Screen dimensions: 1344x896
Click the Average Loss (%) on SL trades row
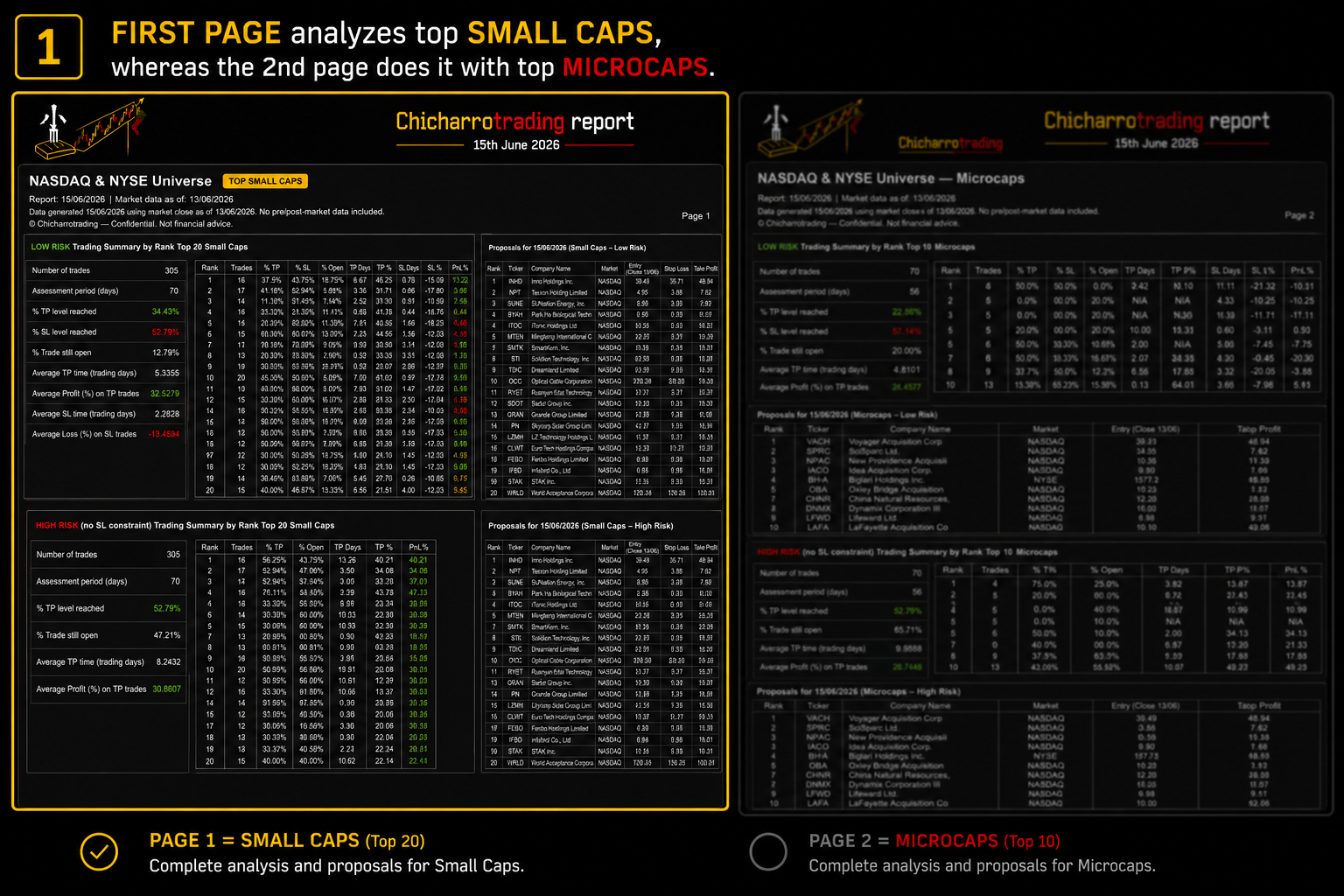click(106, 434)
